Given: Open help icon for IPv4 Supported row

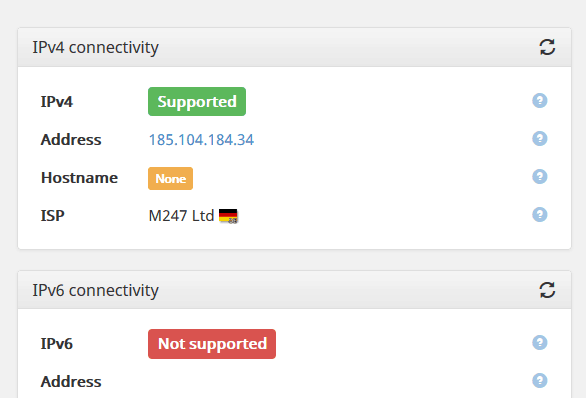Looking at the screenshot, I should coord(540,101).
